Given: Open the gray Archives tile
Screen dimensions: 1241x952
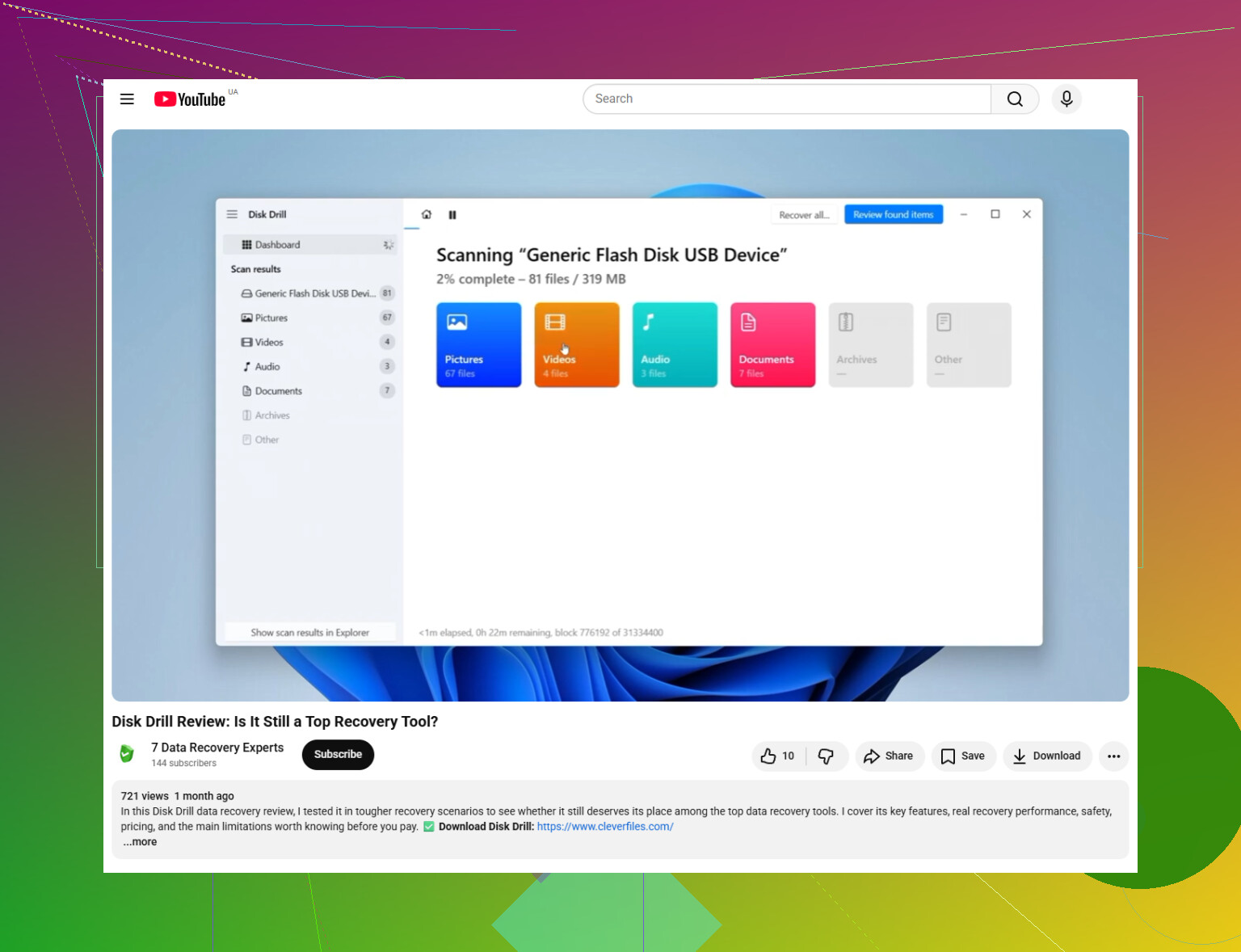Looking at the screenshot, I should click(871, 345).
